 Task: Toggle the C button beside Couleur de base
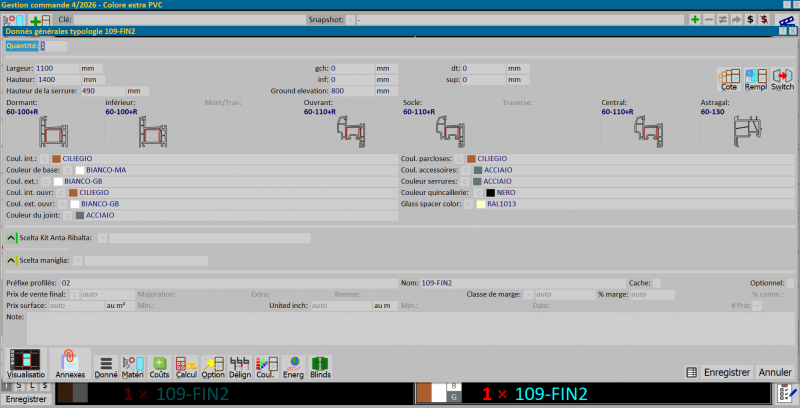(68, 170)
